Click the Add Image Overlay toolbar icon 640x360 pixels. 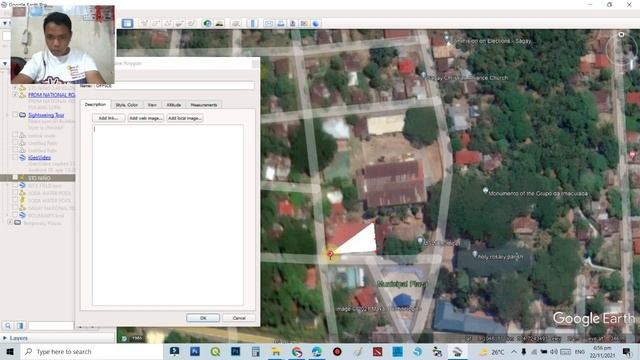[180, 23]
